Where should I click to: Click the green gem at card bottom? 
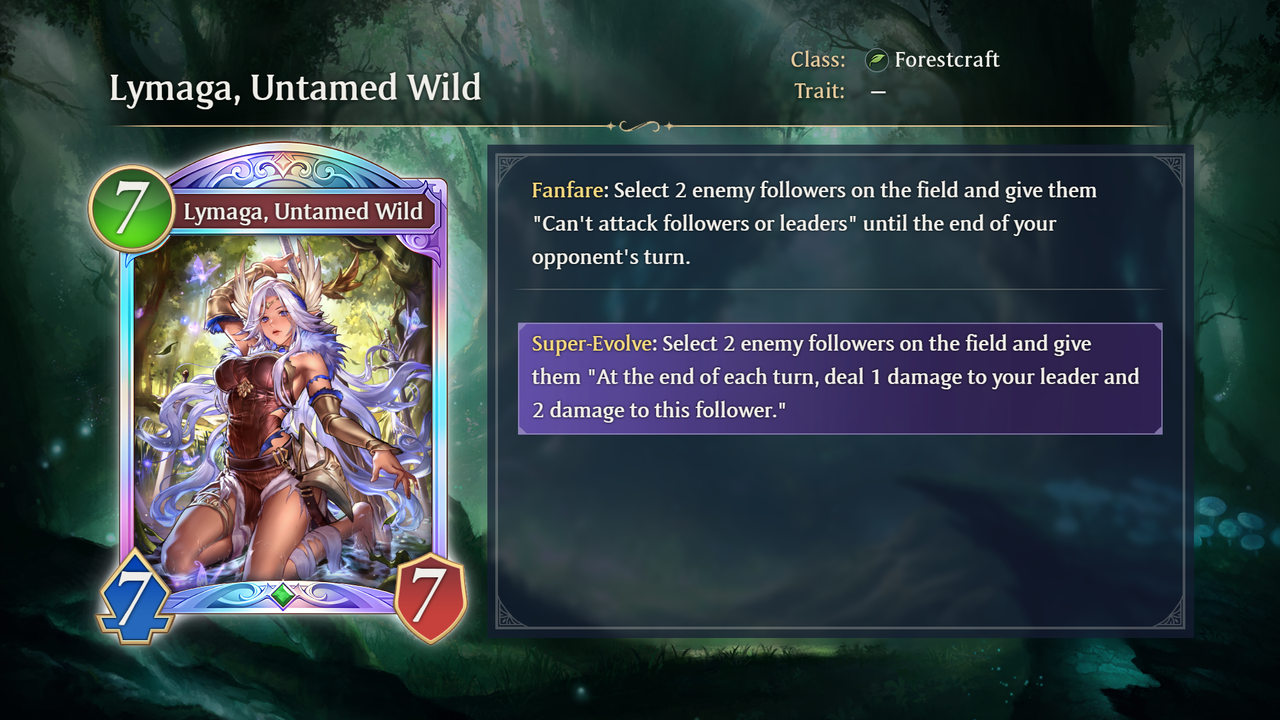click(284, 596)
